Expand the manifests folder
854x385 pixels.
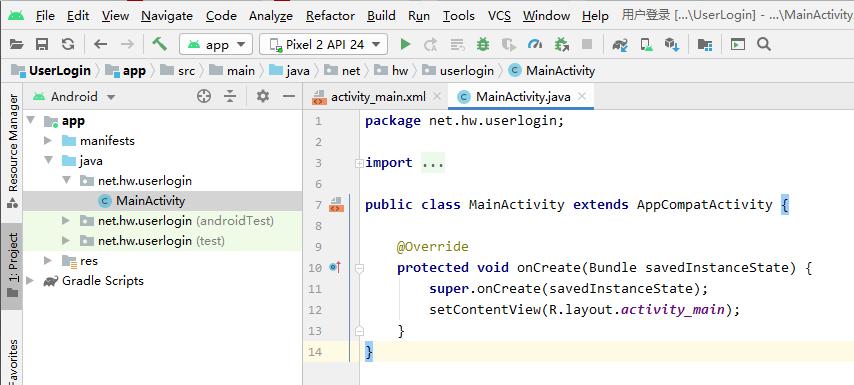point(48,140)
